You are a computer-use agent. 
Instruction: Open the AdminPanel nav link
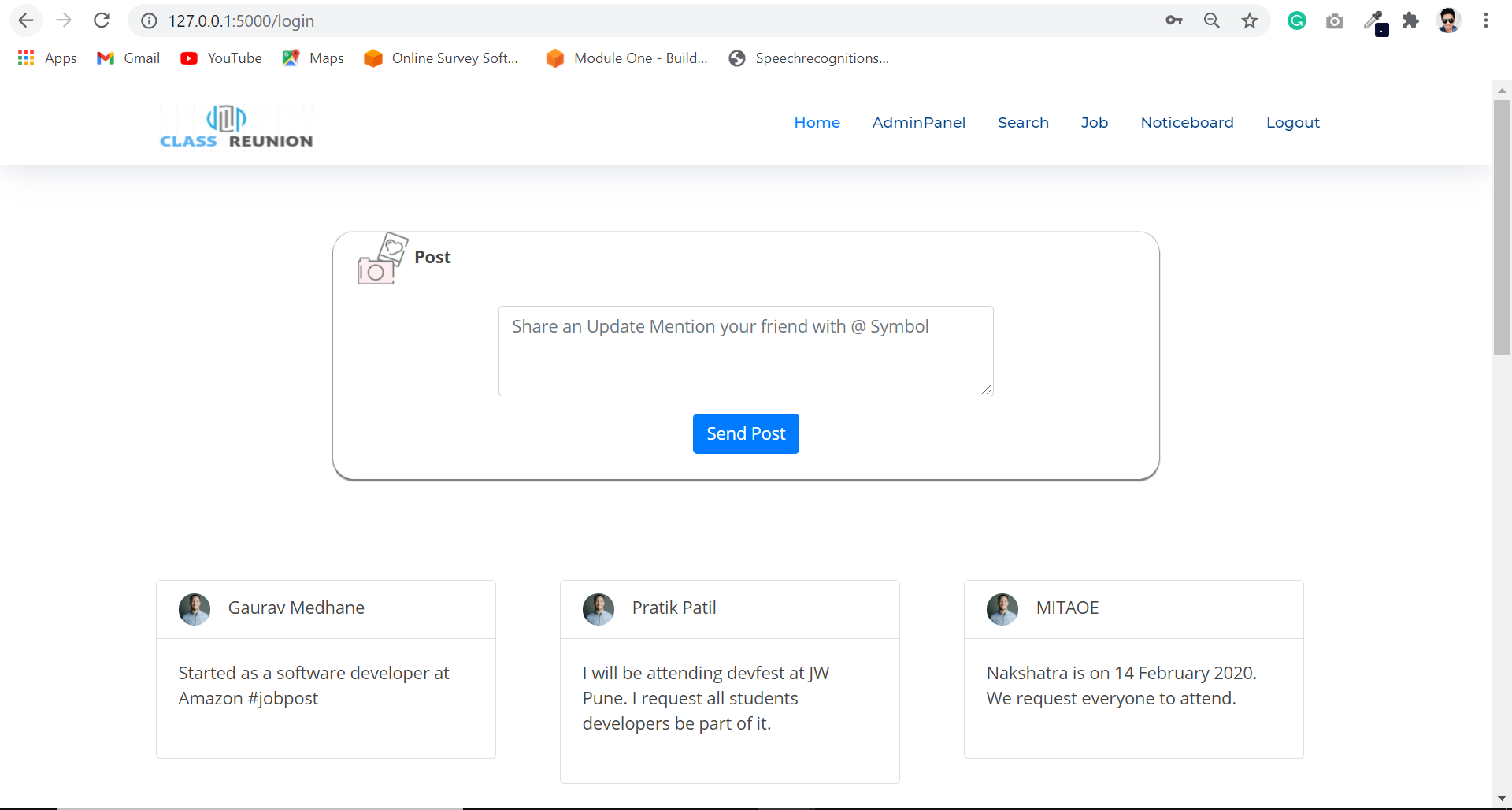coord(918,122)
